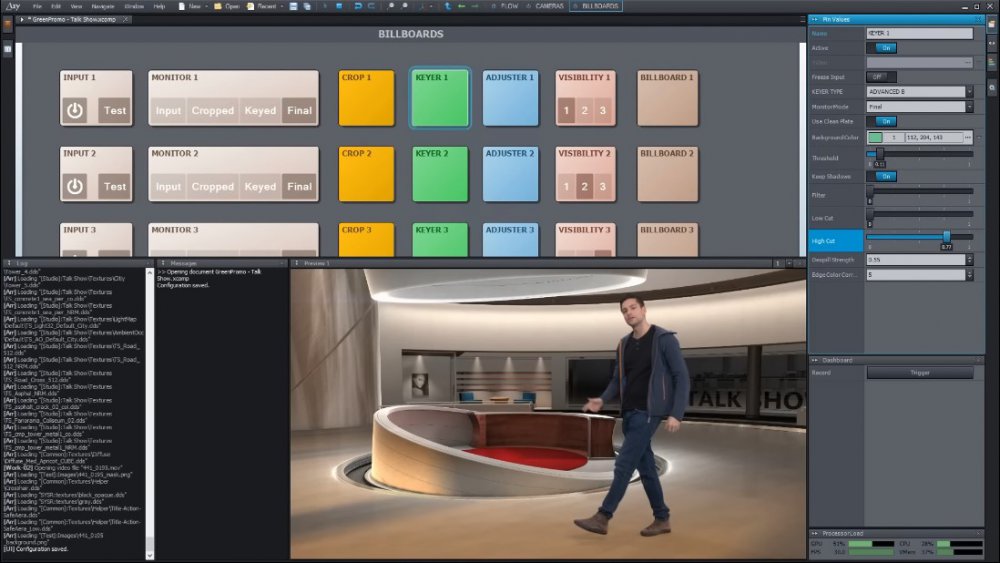
Task: Enable the Freeze Input toggle
Action: coord(880,77)
